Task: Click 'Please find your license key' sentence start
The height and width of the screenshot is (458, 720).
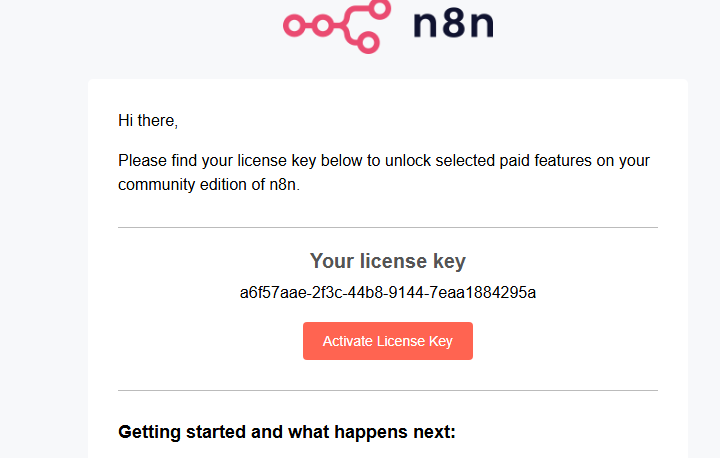Action: [x=217, y=161]
